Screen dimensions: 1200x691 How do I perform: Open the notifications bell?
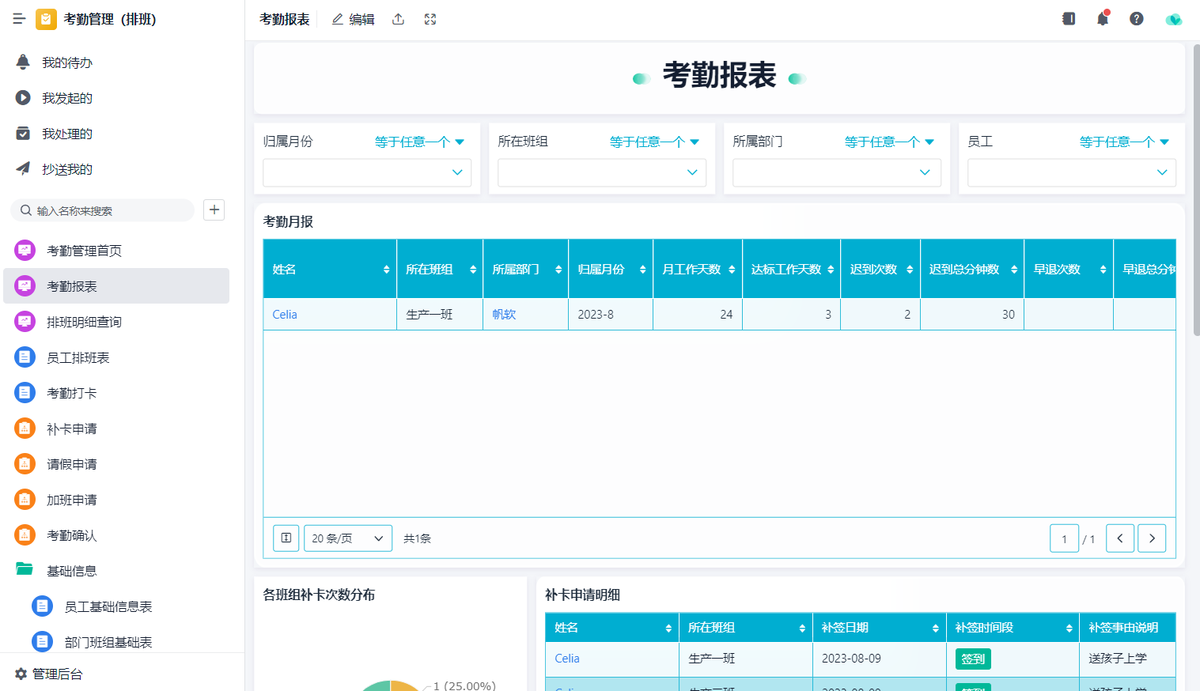pos(1101,18)
